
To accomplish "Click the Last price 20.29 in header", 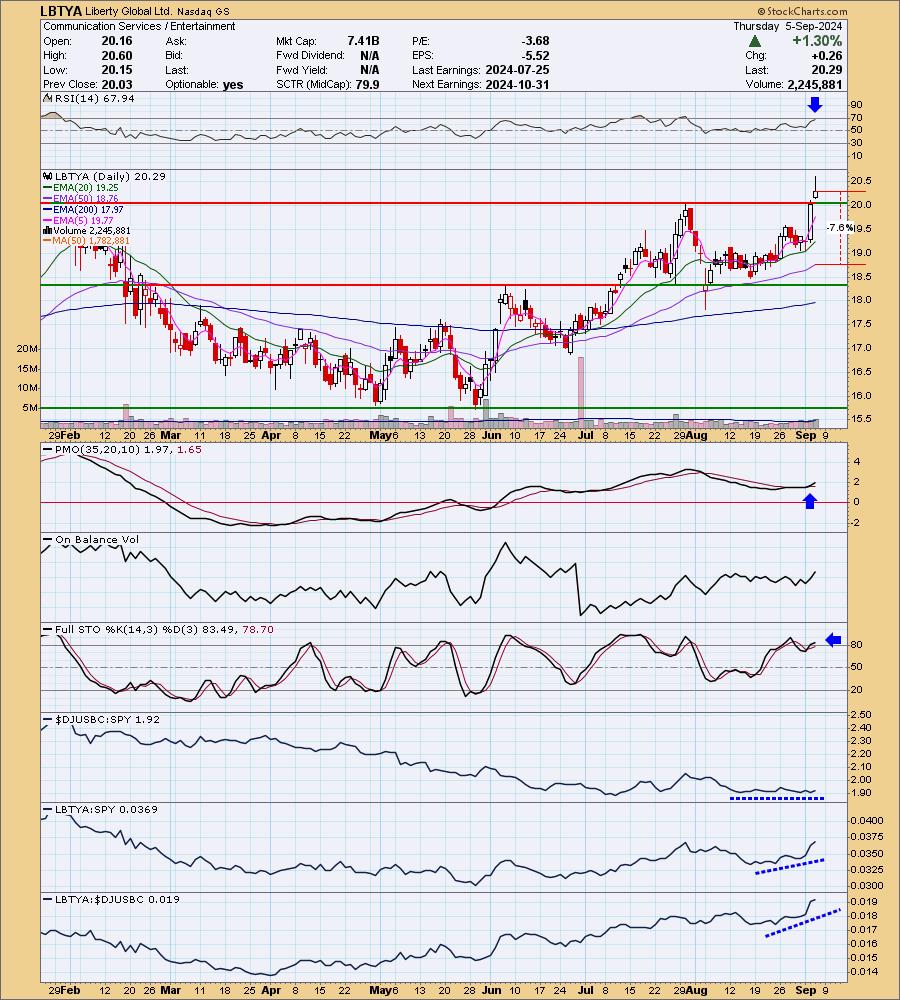I will pyautogui.click(x=827, y=70).
